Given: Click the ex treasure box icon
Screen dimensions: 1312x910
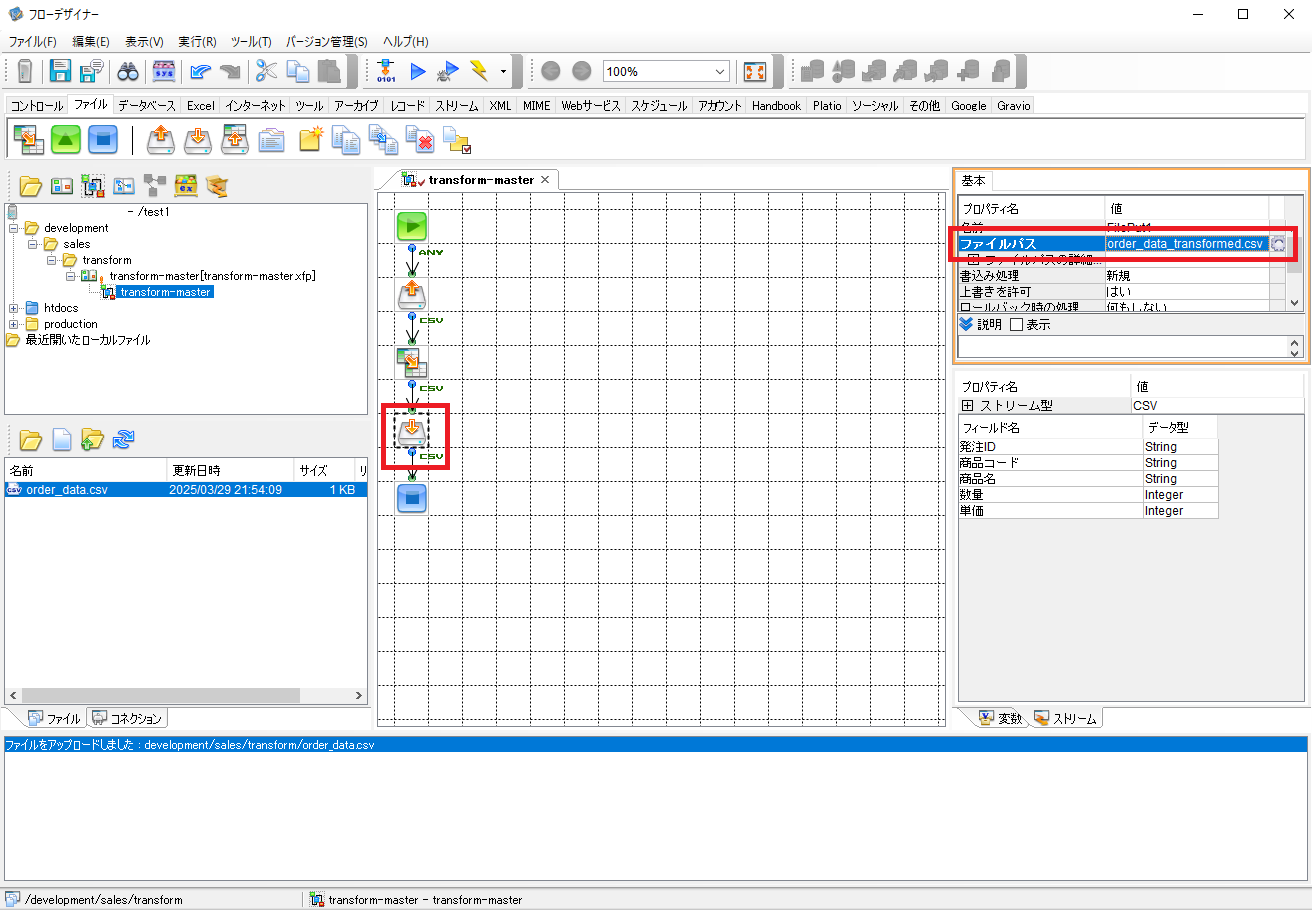Looking at the screenshot, I should (x=186, y=185).
